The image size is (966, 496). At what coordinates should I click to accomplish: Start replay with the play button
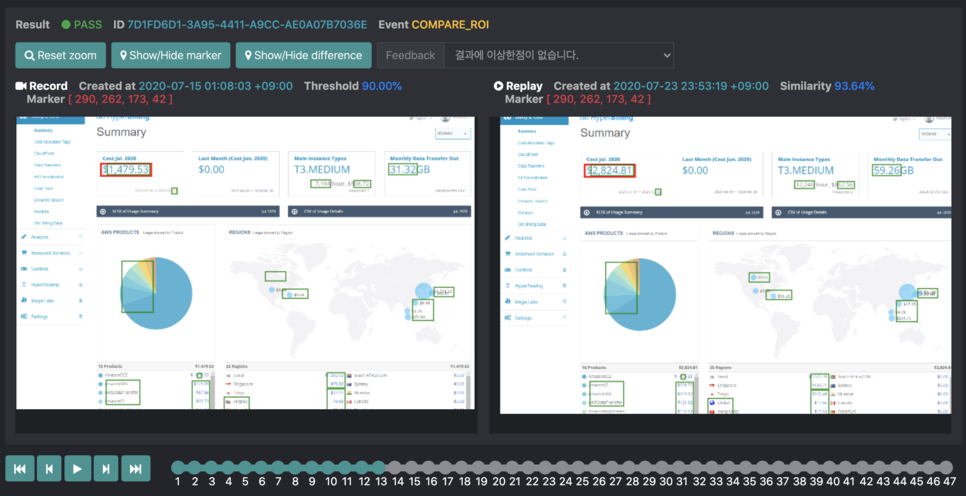(78, 469)
